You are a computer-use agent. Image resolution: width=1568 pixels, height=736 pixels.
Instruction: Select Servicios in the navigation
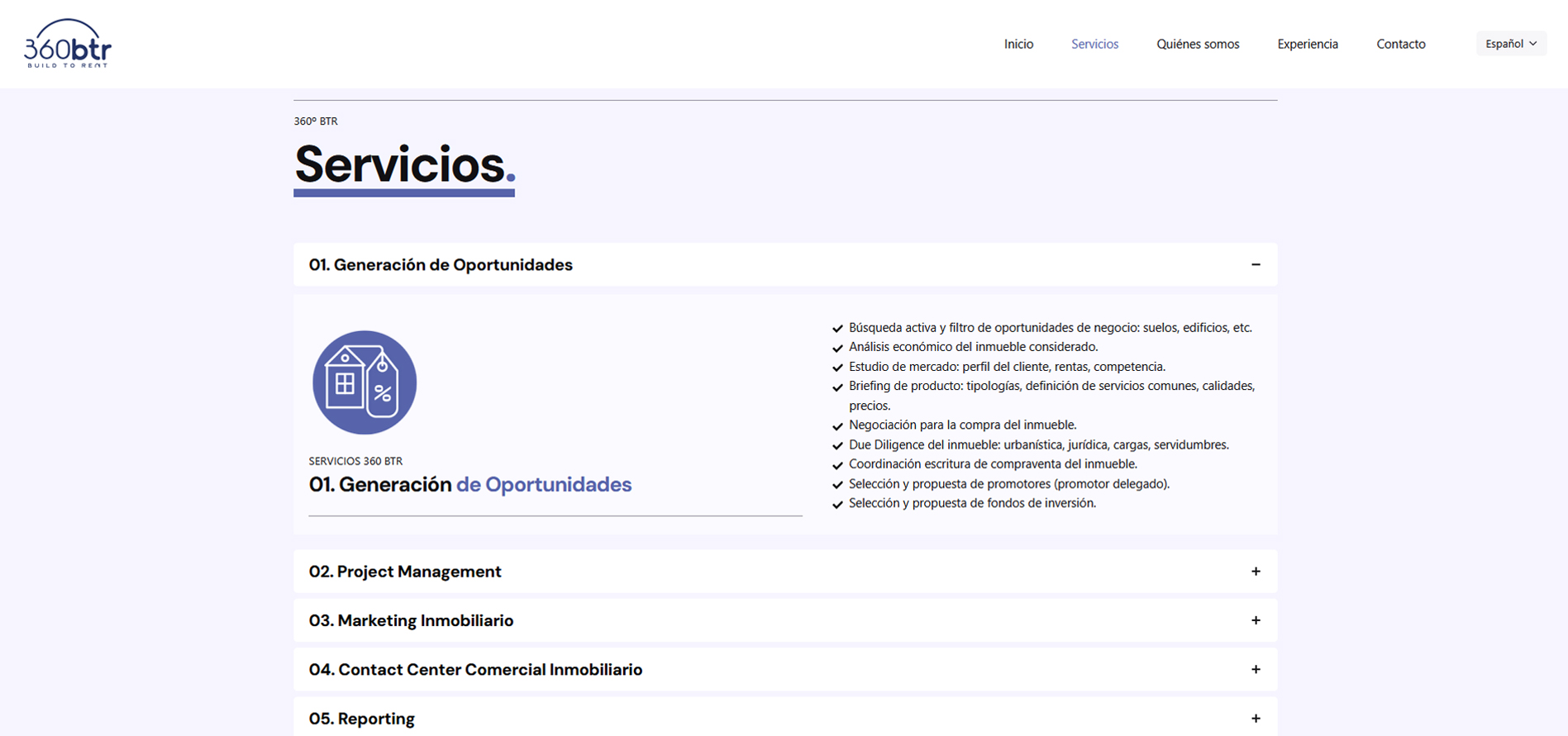tap(1094, 44)
